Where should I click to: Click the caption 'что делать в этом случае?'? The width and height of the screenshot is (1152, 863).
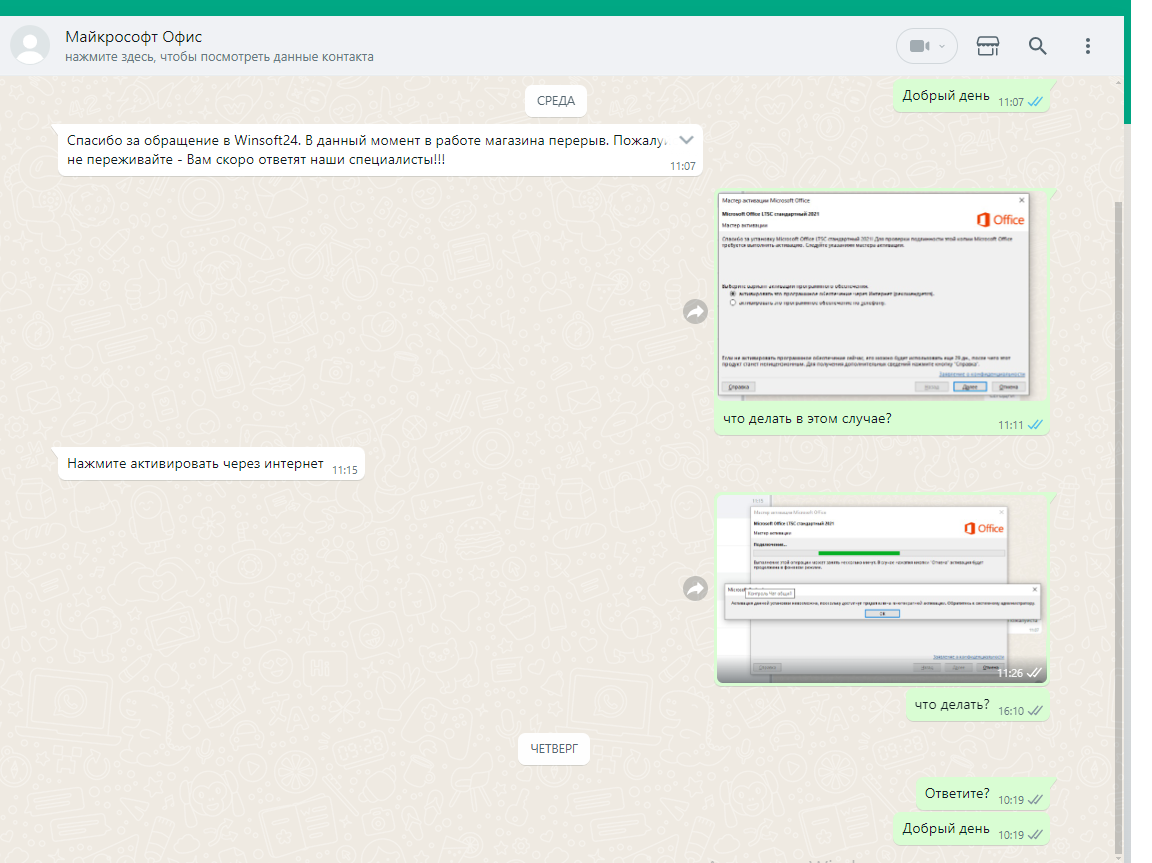pyautogui.click(x=807, y=419)
